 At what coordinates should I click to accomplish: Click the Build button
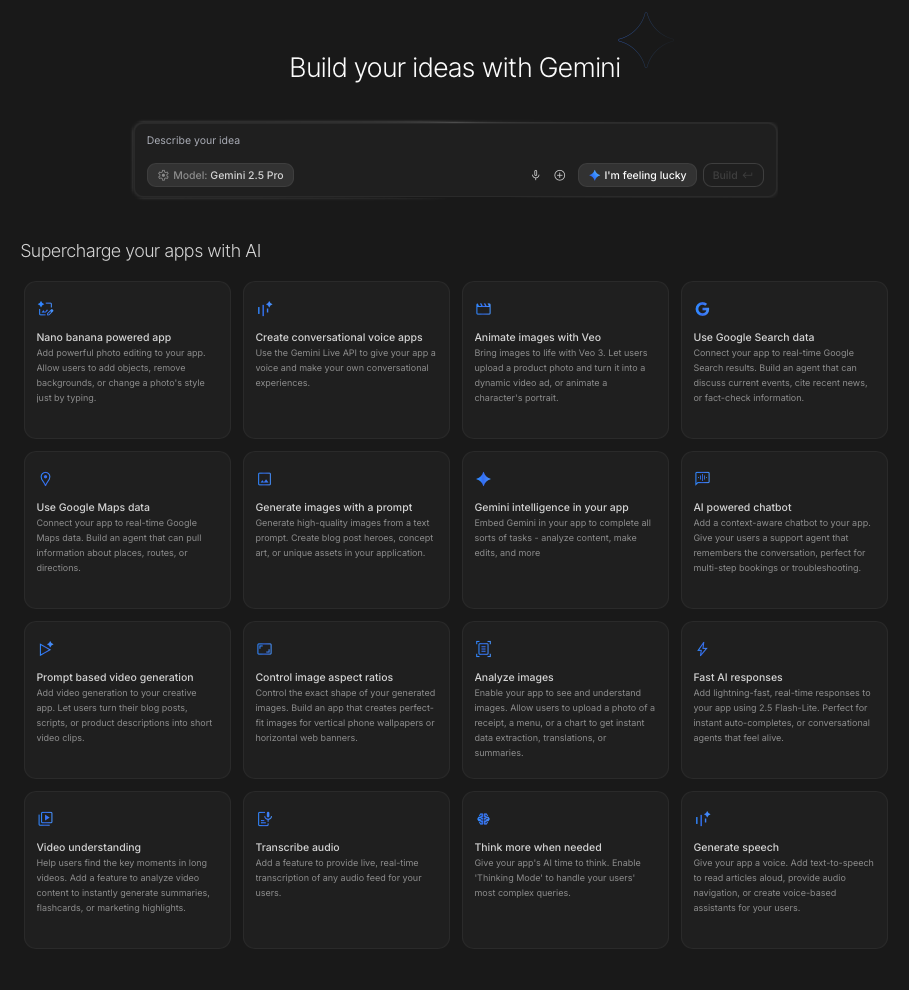732,175
